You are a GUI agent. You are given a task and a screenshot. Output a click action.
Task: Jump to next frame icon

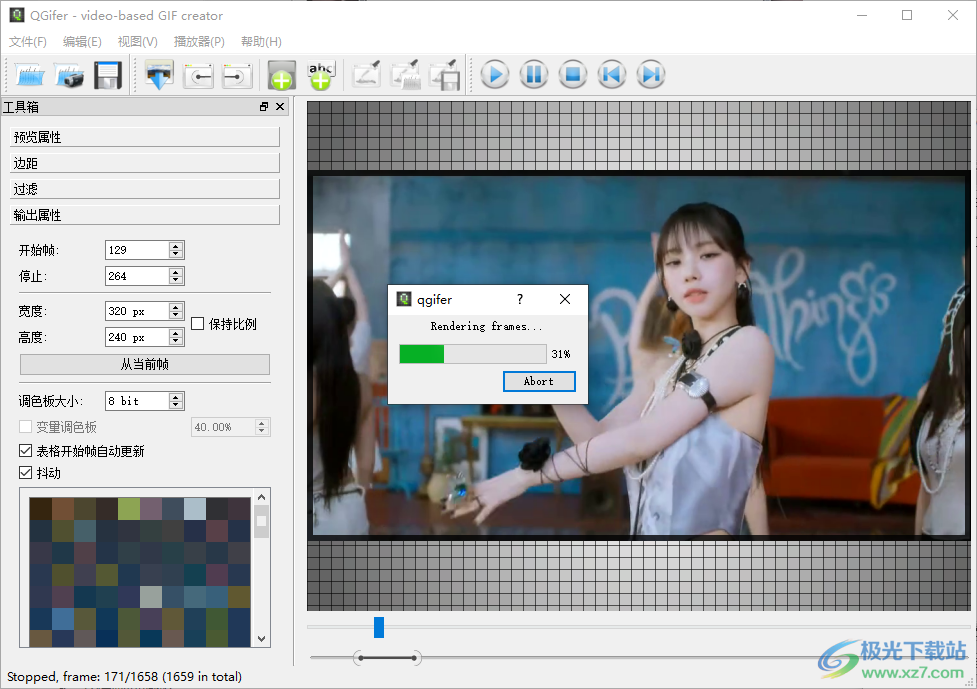650,75
